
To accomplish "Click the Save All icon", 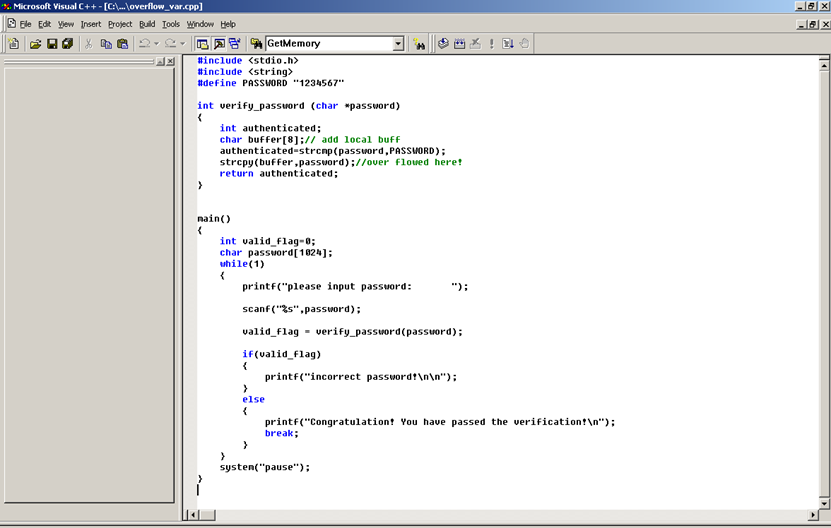I will tap(68, 44).
